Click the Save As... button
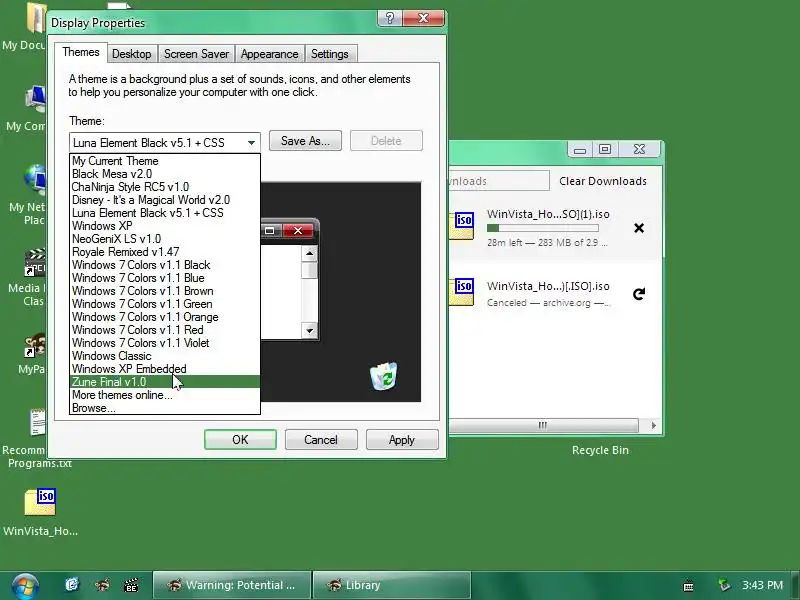The height and width of the screenshot is (600, 800). click(x=305, y=141)
